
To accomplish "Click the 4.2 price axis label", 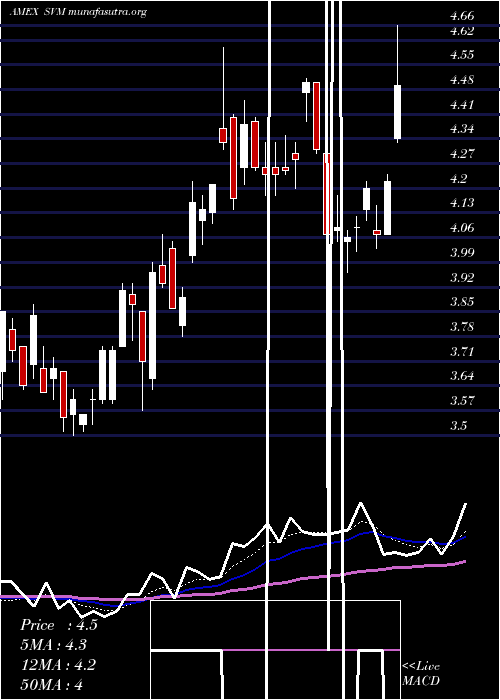I will point(458,179).
